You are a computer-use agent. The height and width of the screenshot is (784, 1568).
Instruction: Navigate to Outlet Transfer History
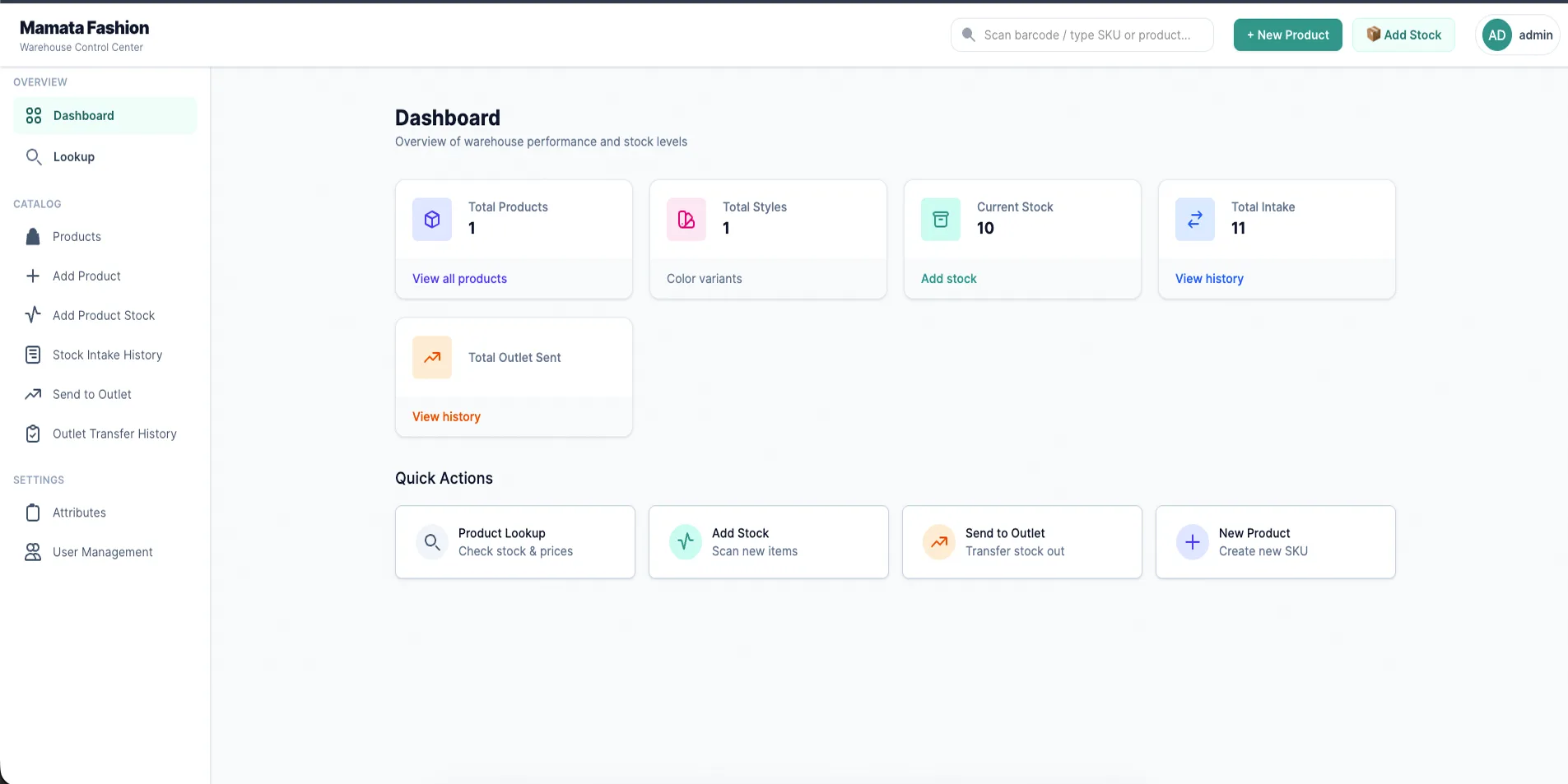(114, 434)
